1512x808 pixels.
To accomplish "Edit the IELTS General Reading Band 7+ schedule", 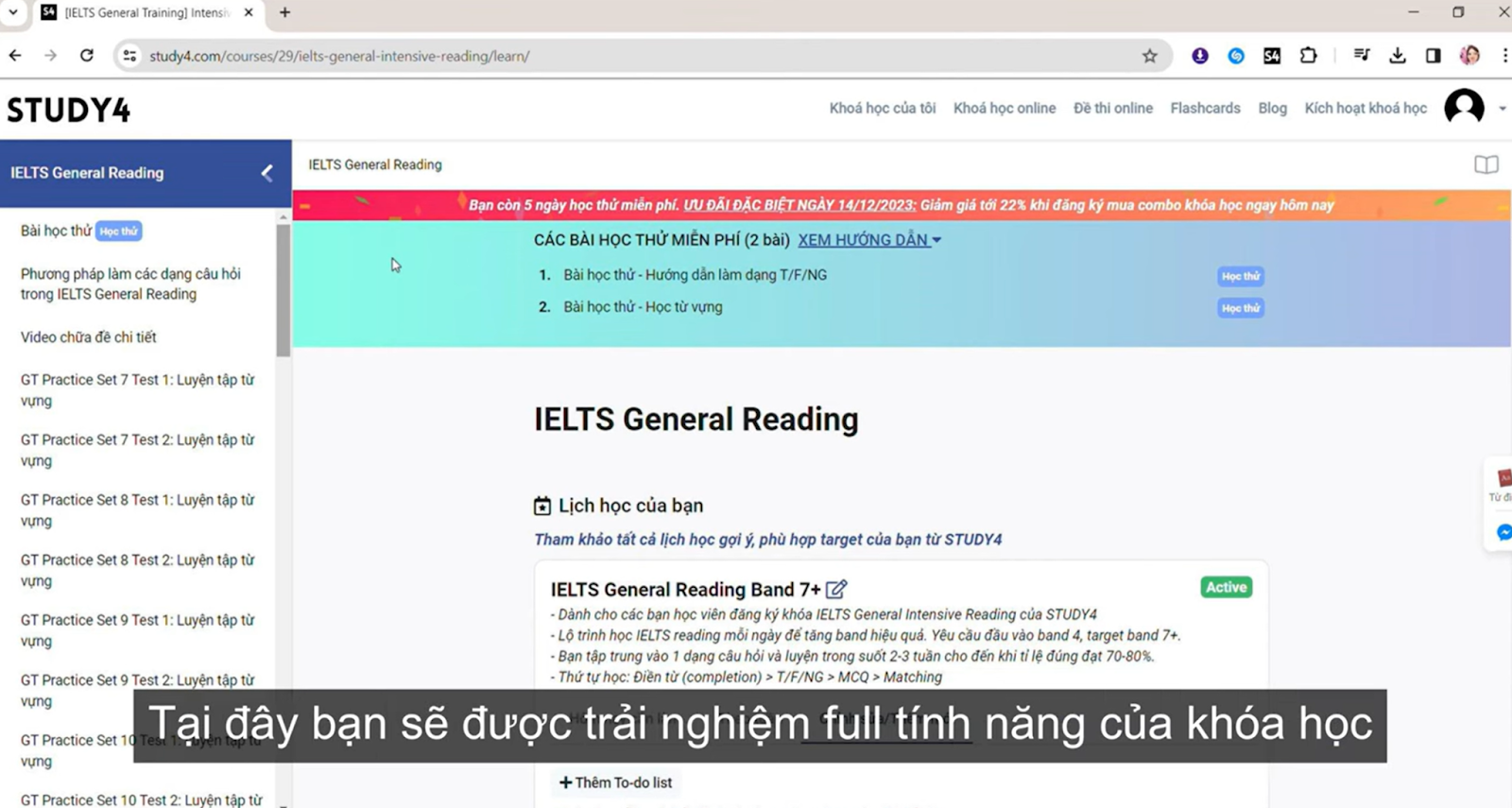I will (836, 589).
